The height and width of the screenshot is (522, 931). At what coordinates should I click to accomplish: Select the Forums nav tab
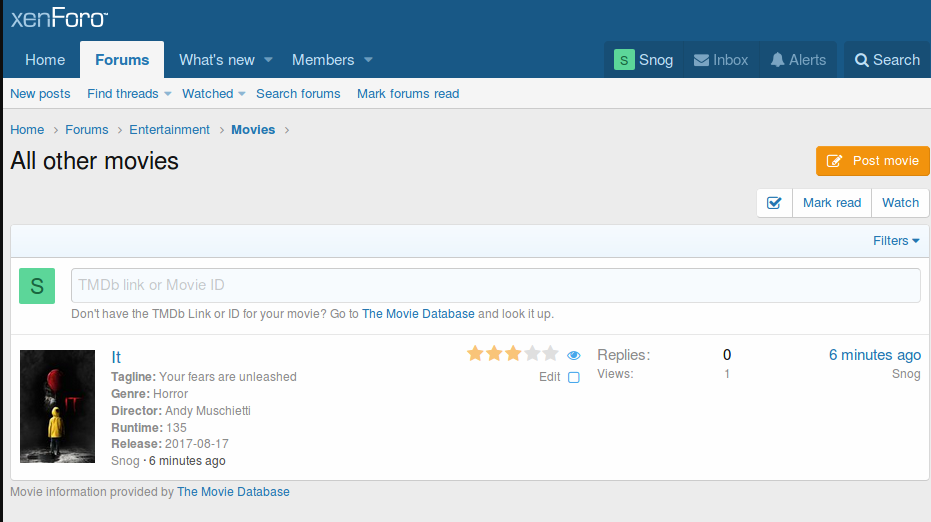tap(122, 60)
